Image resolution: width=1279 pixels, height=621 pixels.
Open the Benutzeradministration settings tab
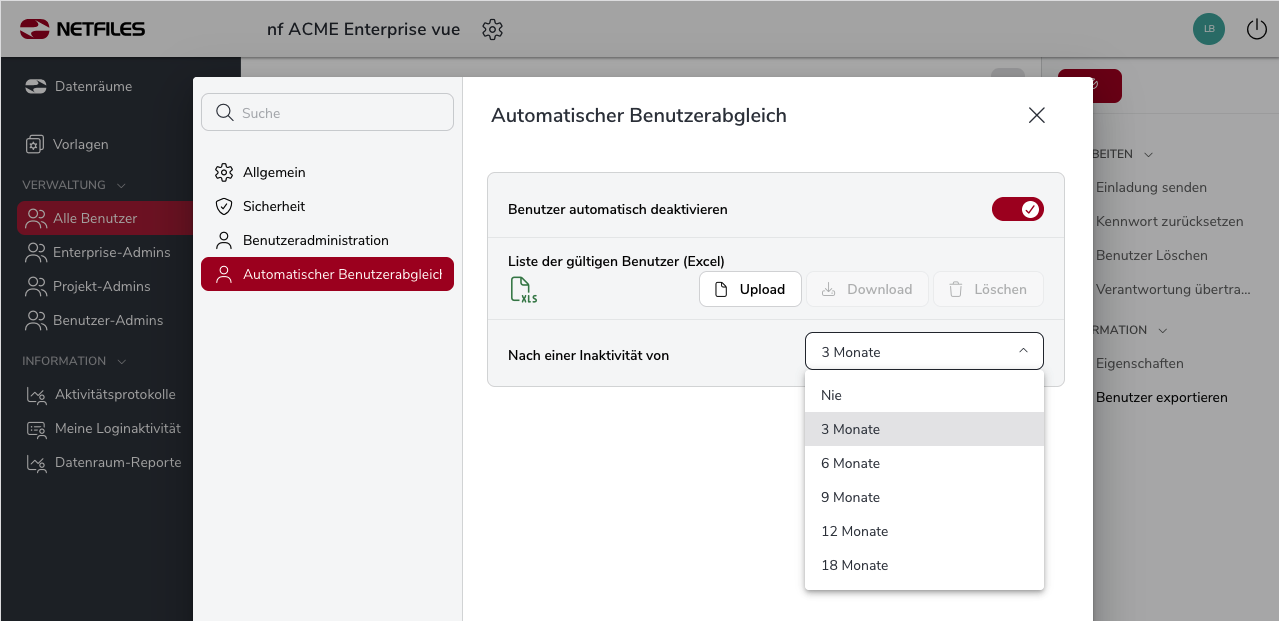[x=315, y=240]
